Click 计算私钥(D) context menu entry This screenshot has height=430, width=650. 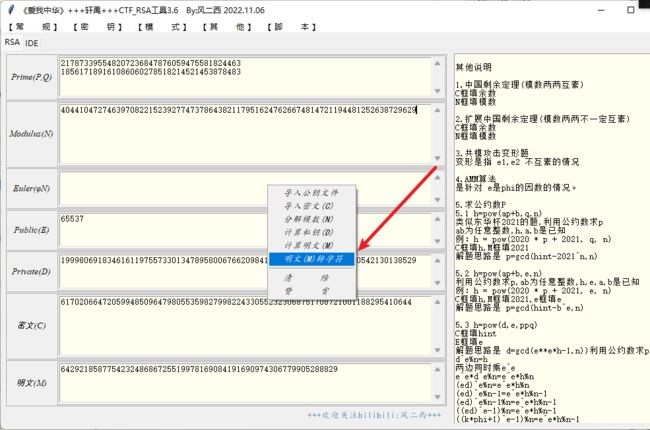(311, 232)
